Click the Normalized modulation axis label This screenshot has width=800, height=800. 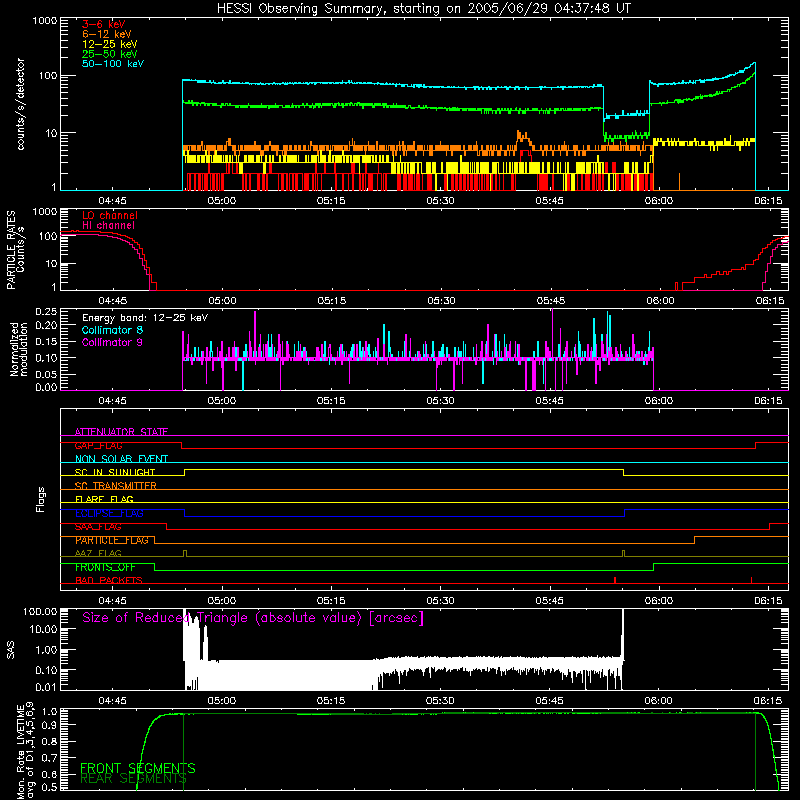click(19, 349)
